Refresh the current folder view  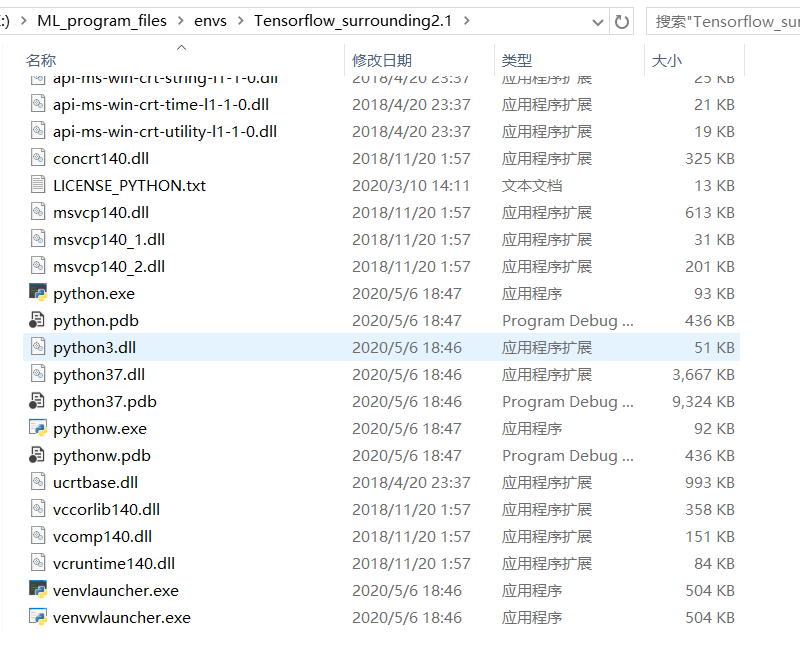621,21
